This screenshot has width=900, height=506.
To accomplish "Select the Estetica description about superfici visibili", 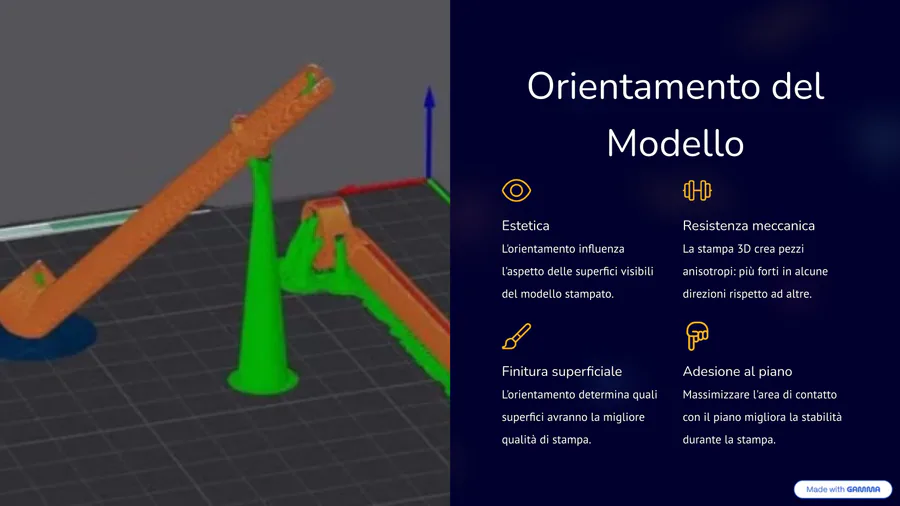I will 577,271.
